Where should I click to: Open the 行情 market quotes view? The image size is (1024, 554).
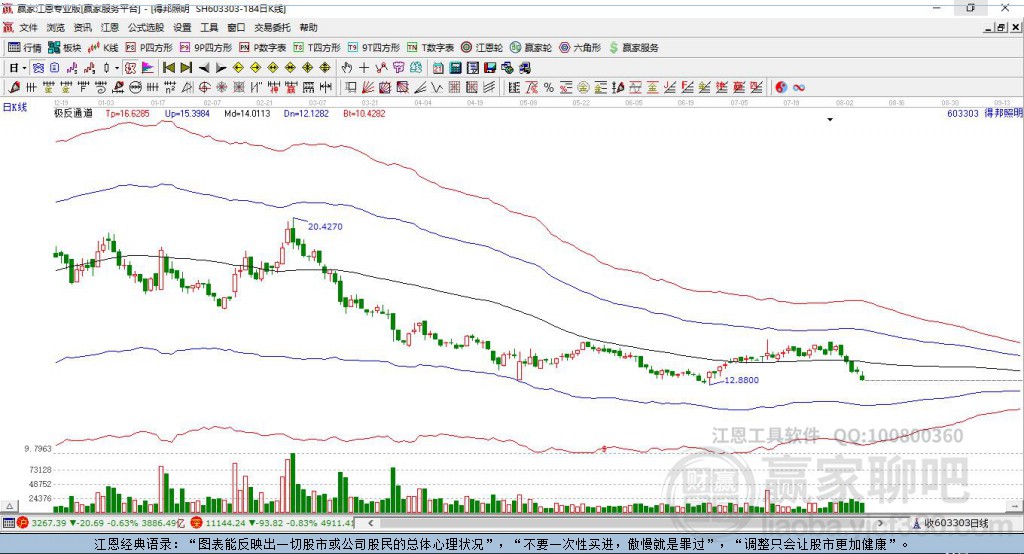[x=24, y=48]
